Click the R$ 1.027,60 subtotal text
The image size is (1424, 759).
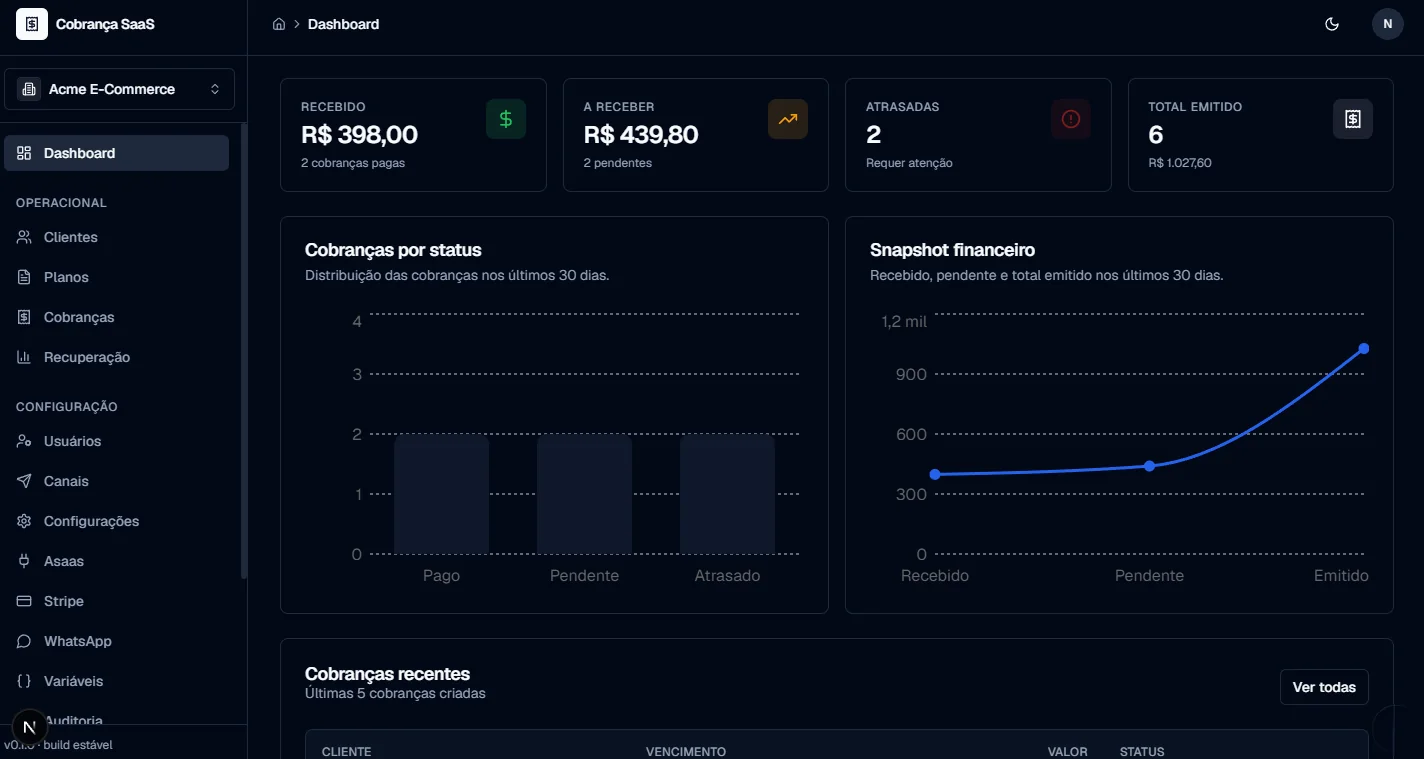(x=1180, y=163)
